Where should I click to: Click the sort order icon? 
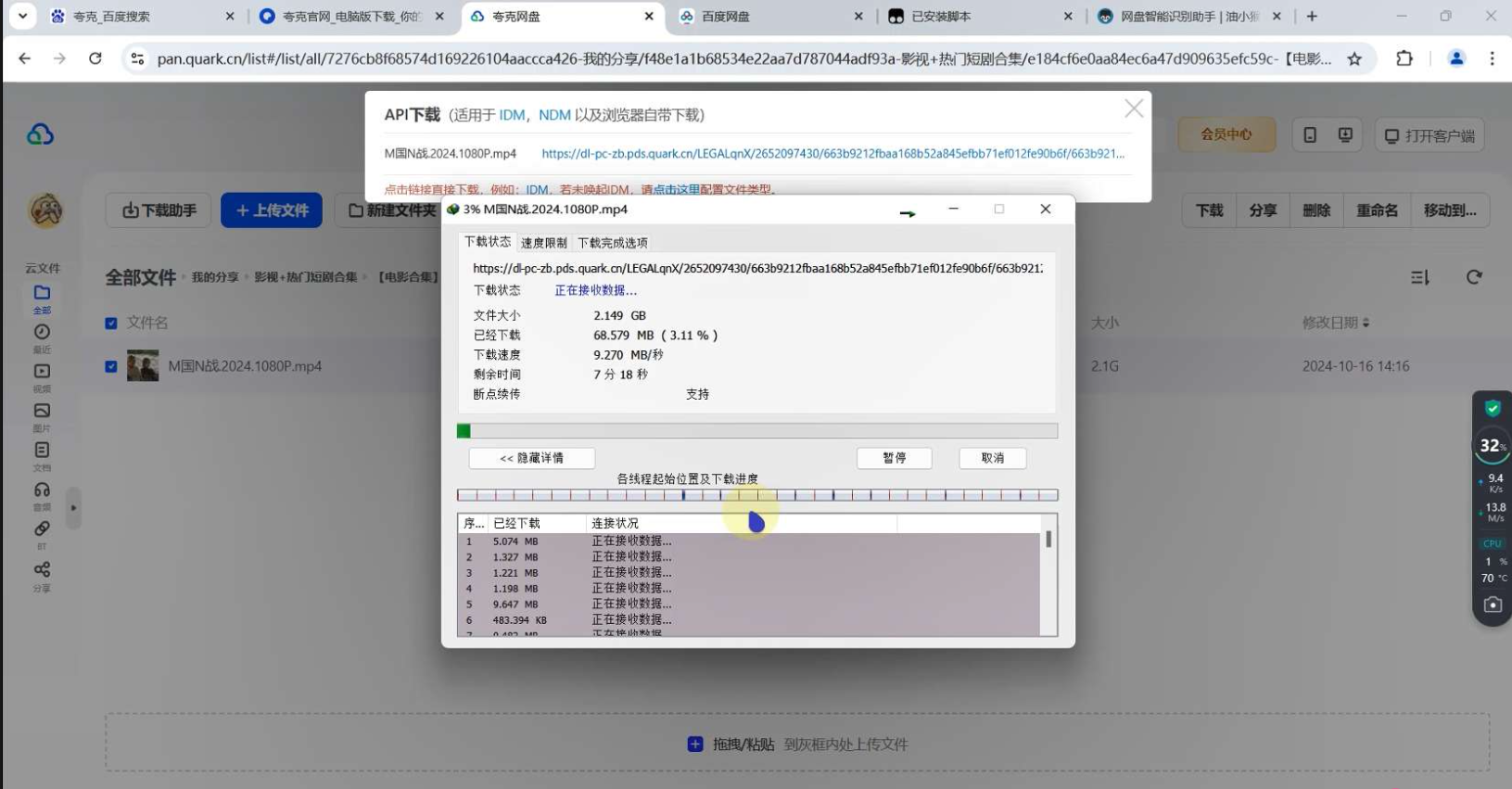click(1419, 277)
